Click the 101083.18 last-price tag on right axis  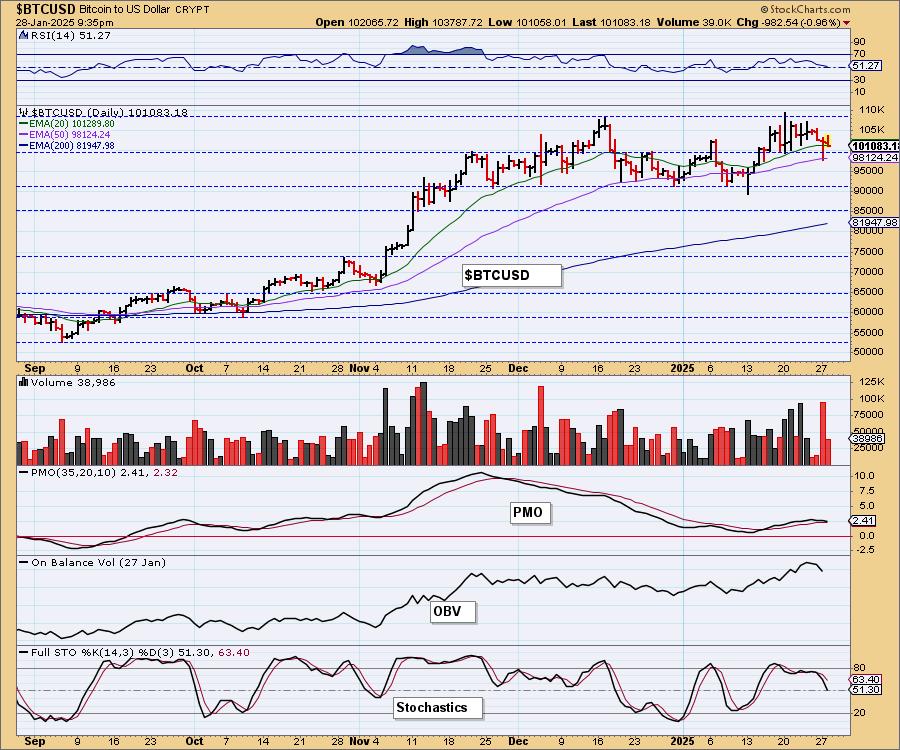(x=875, y=146)
